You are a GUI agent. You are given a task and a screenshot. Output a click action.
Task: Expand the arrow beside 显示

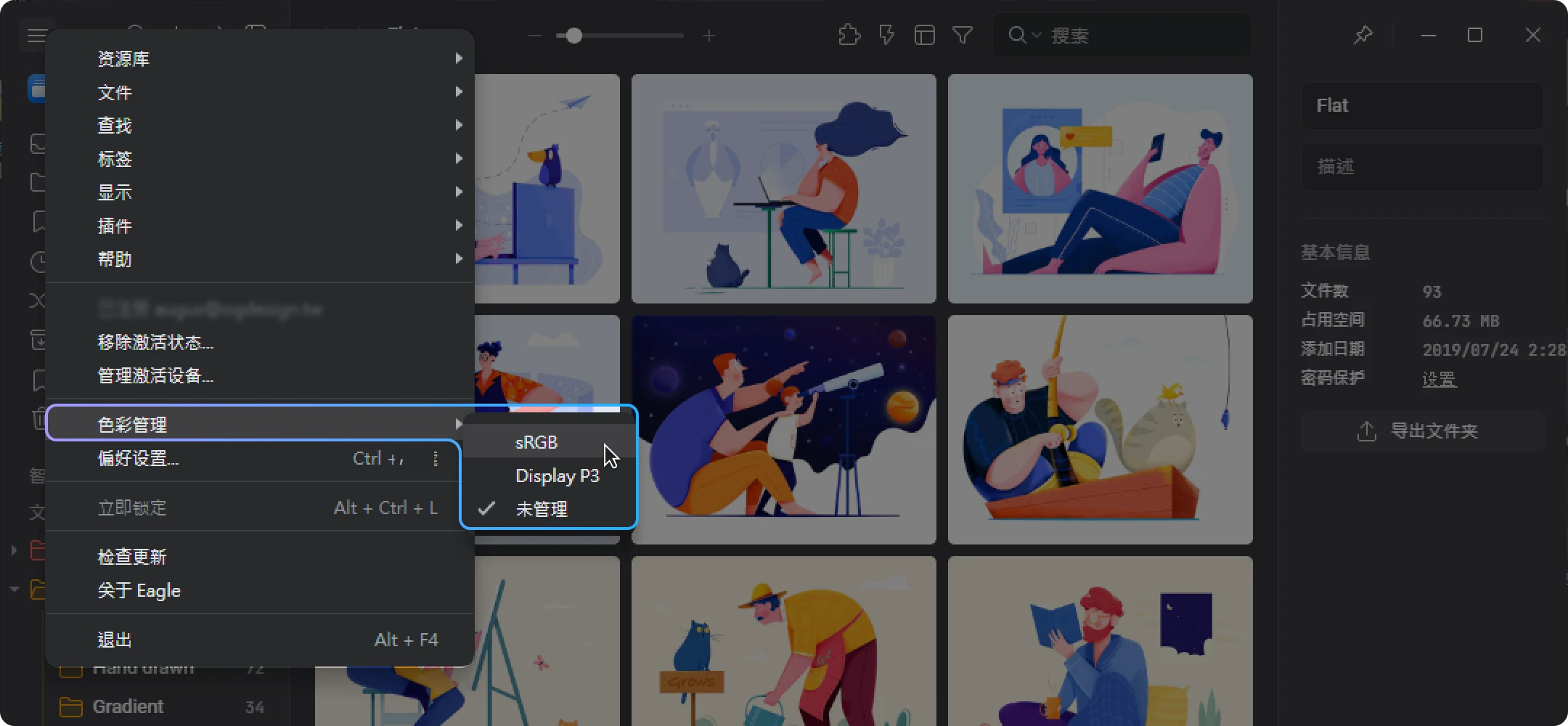459,192
